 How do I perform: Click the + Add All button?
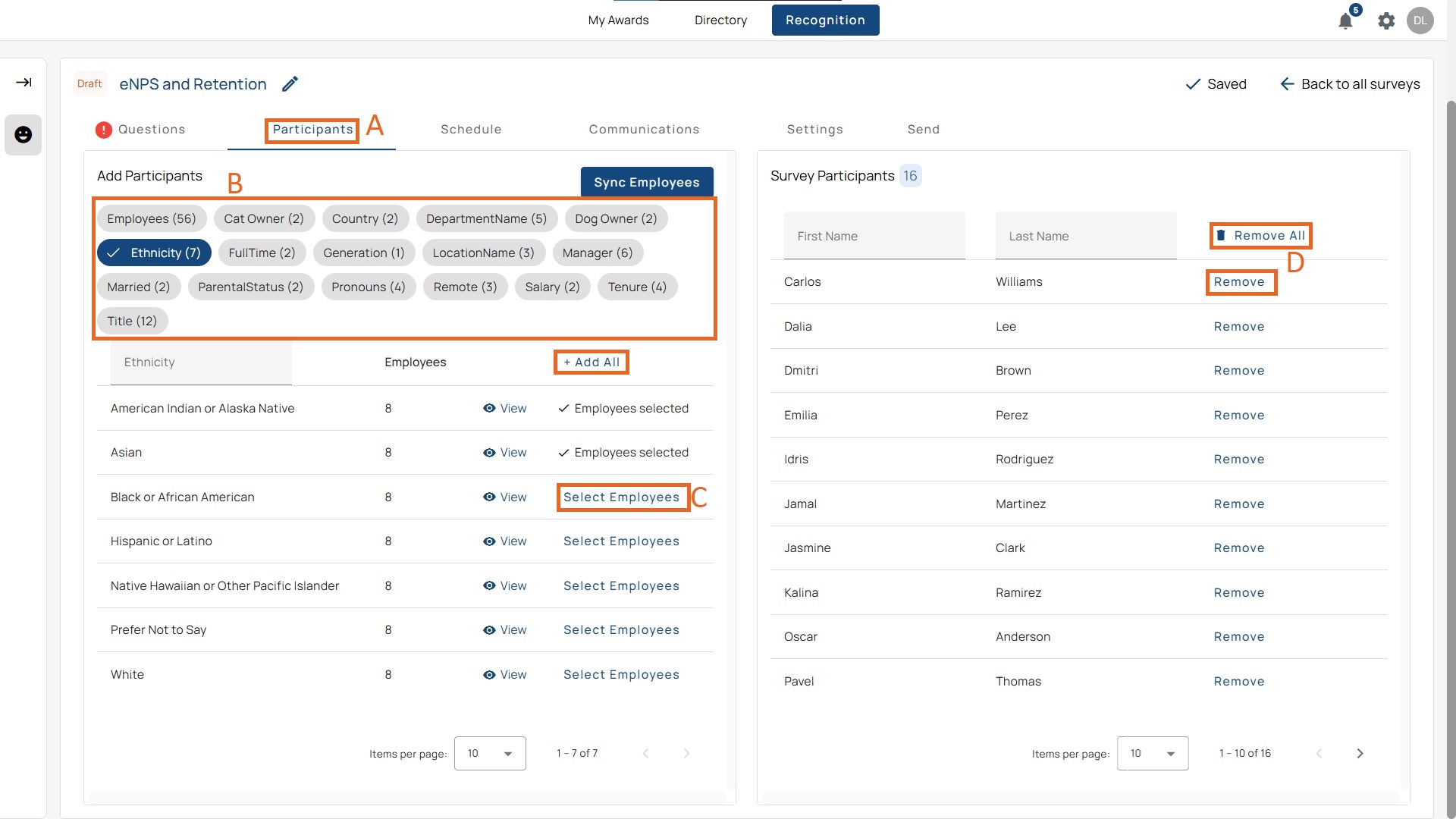pos(591,362)
